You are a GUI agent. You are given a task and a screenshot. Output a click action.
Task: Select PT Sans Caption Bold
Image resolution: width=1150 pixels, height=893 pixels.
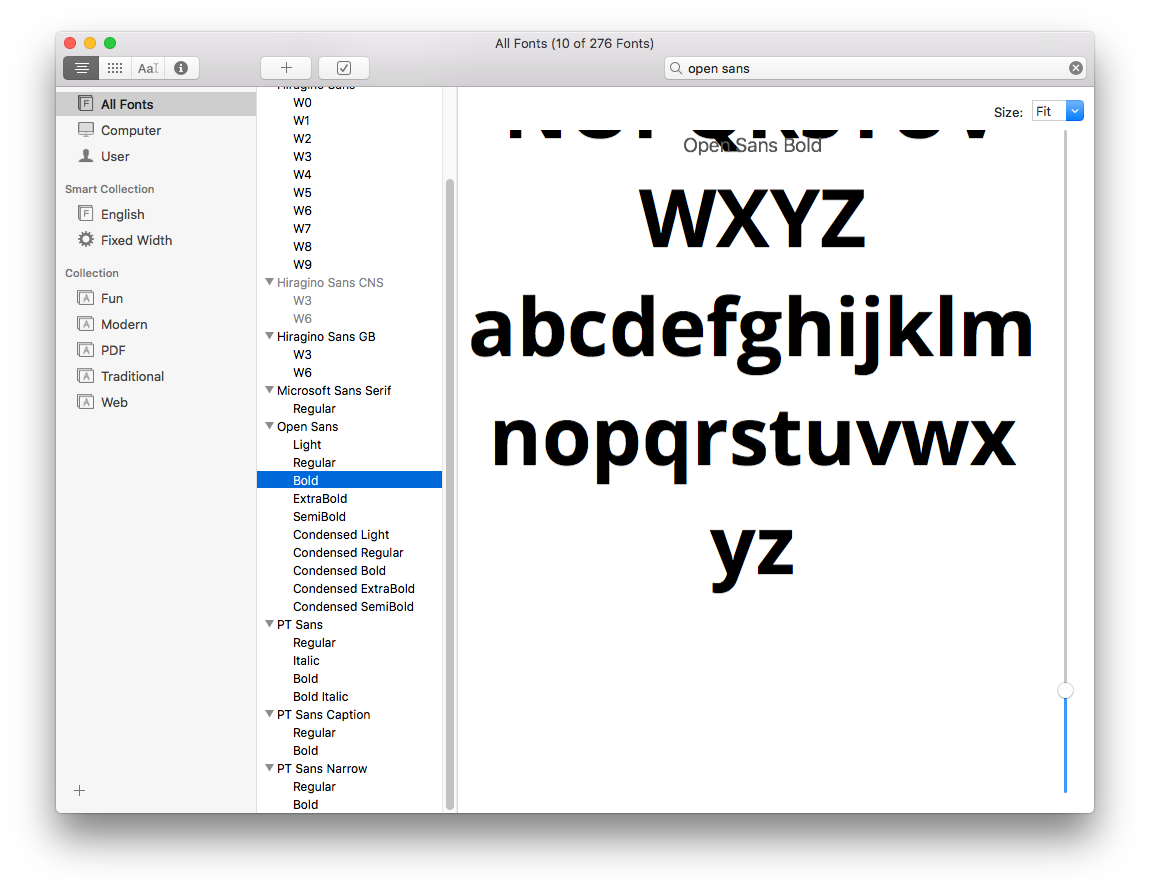pyautogui.click(x=349, y=751)
